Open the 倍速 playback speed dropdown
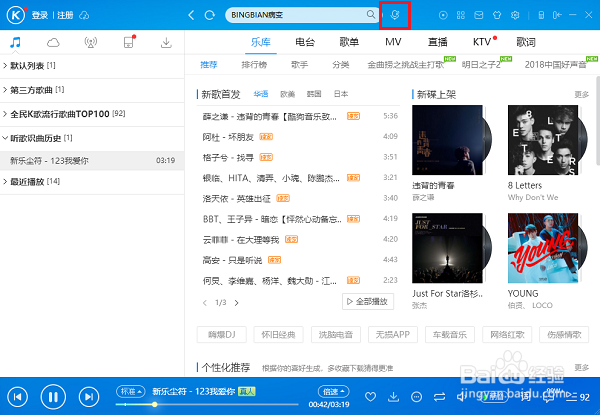600x415 pixels. point(333,391)
